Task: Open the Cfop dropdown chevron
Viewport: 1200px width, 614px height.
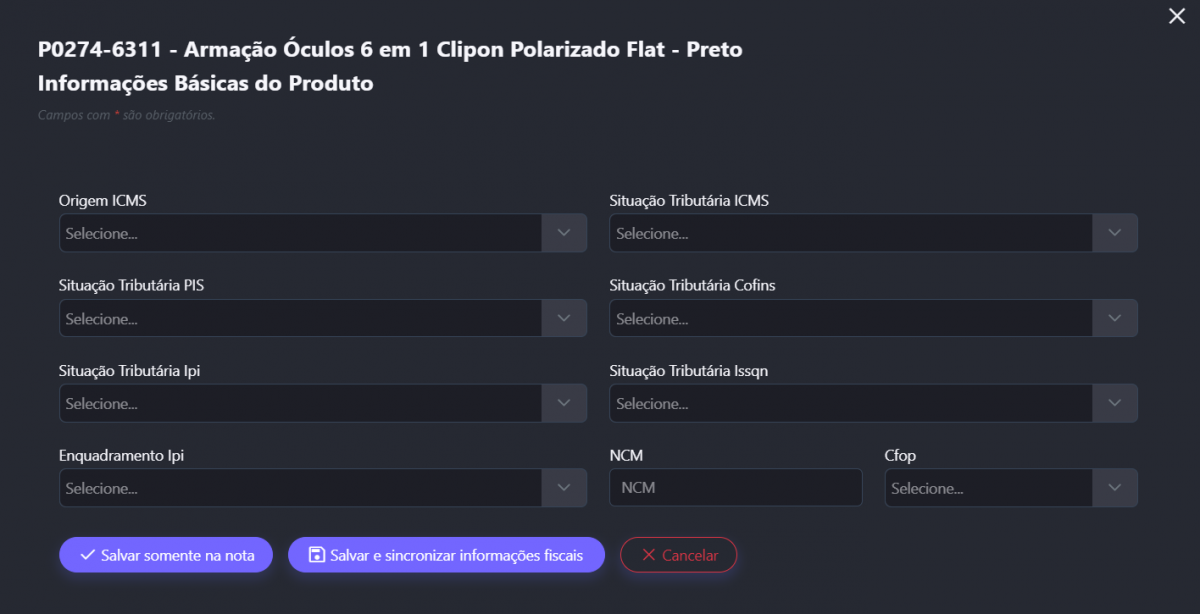Action: pos(1115,488)
